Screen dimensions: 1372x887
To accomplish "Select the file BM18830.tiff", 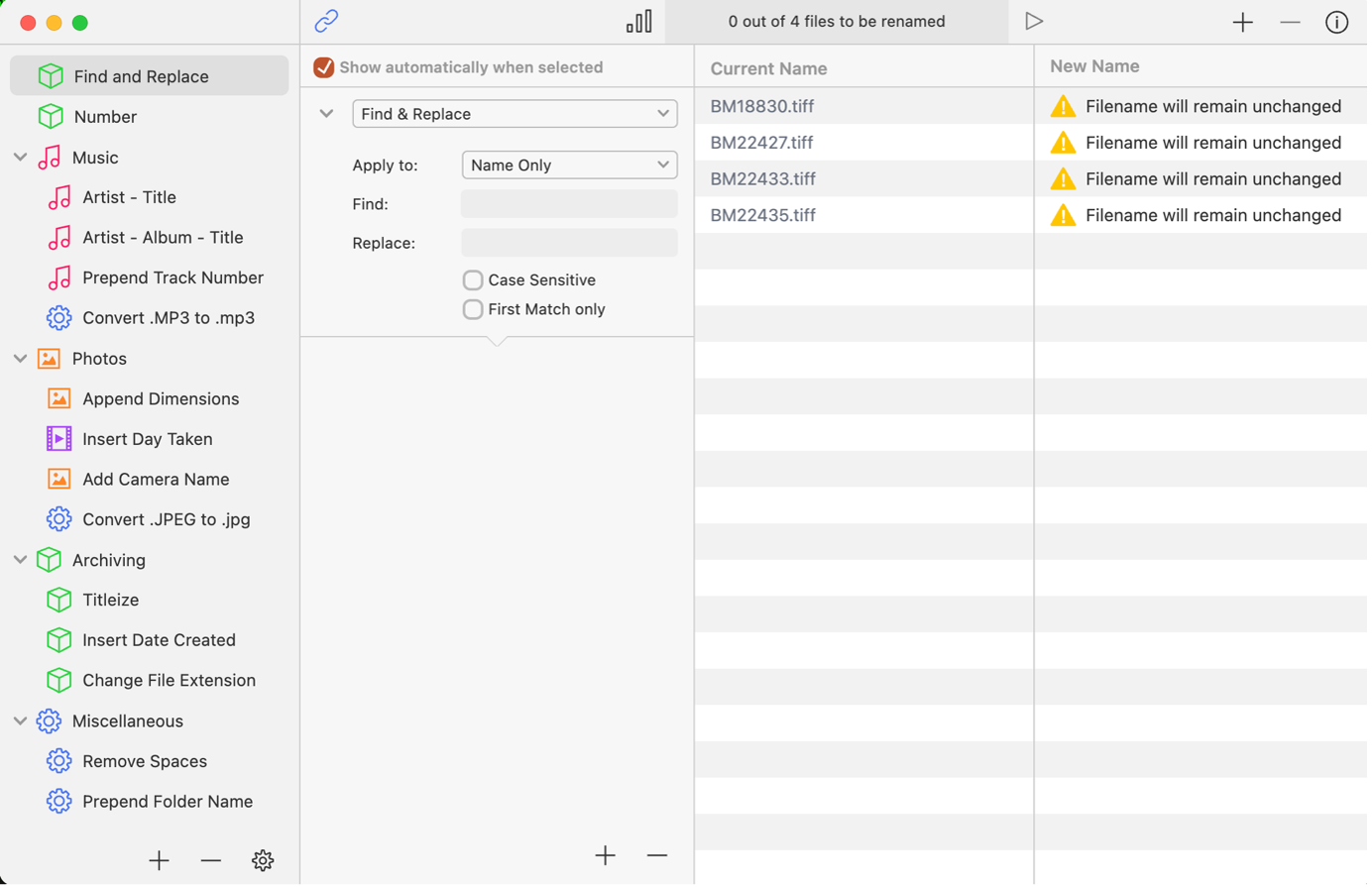I will point(762,106).
